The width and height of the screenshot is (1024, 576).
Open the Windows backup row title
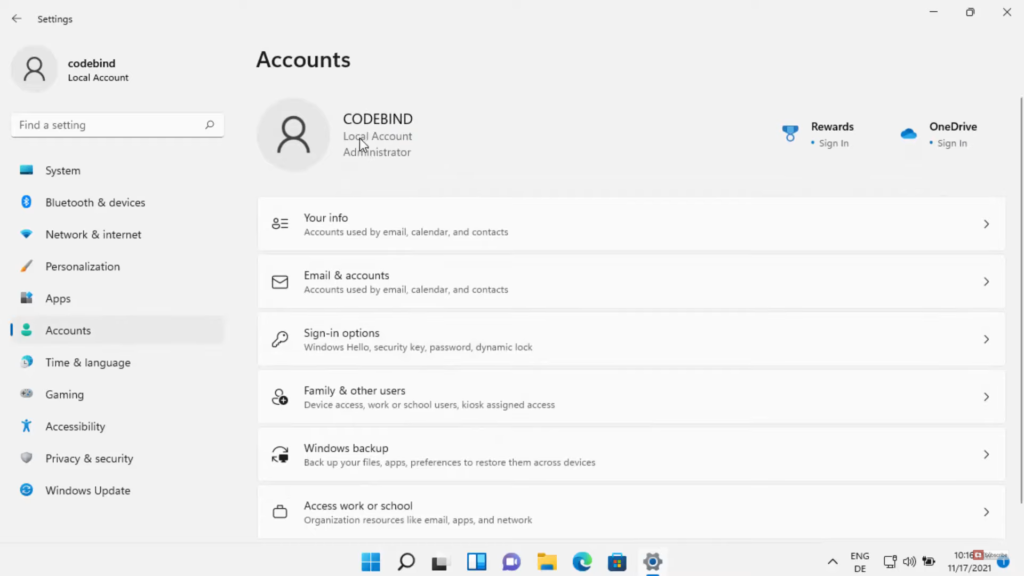346,448
